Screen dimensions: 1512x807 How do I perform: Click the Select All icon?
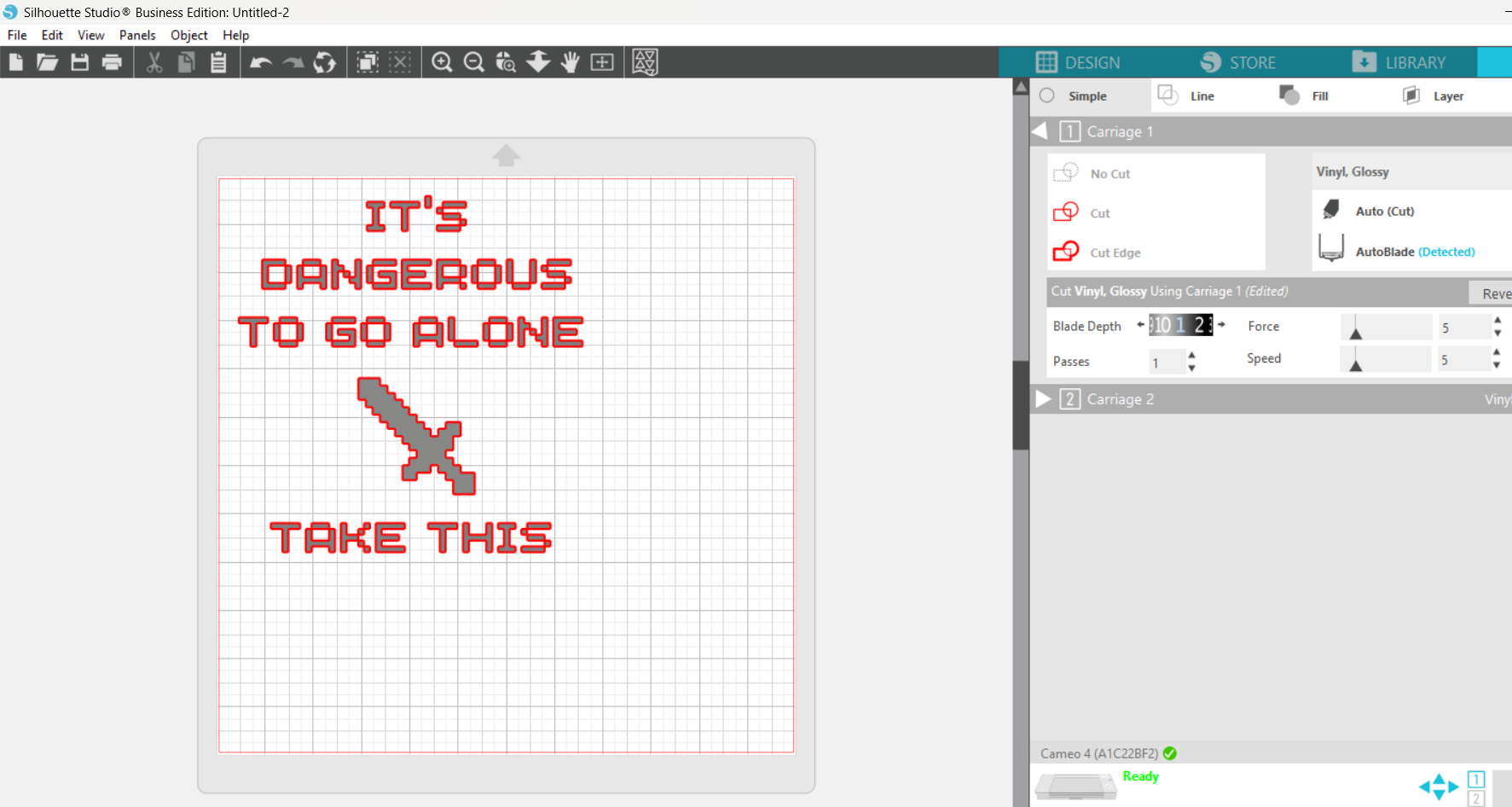coord(368,62)
